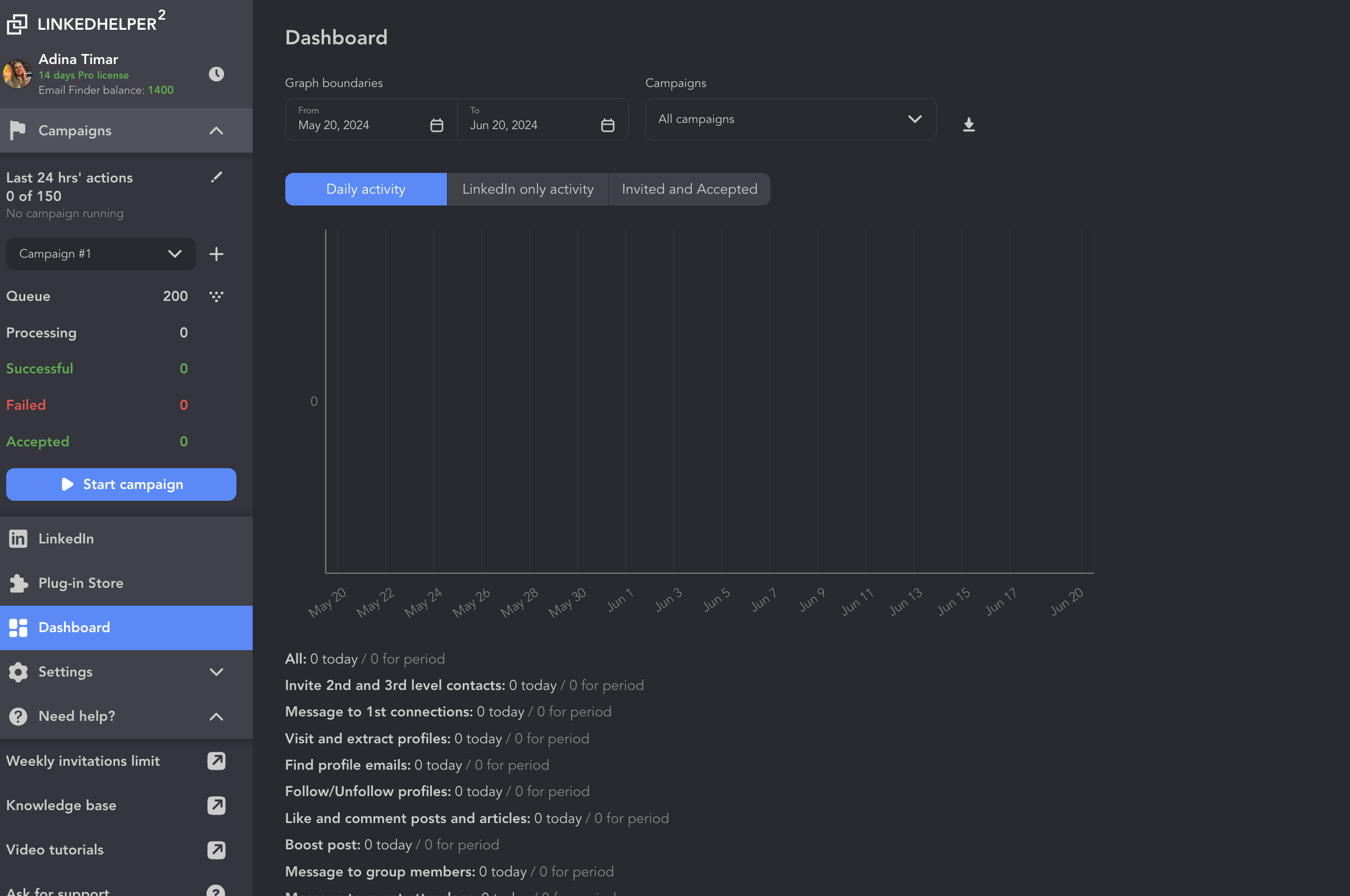Add a new campaign with the plus icon
The width and height of the screenshot is (1350, 896).
(x=216, y=254)
